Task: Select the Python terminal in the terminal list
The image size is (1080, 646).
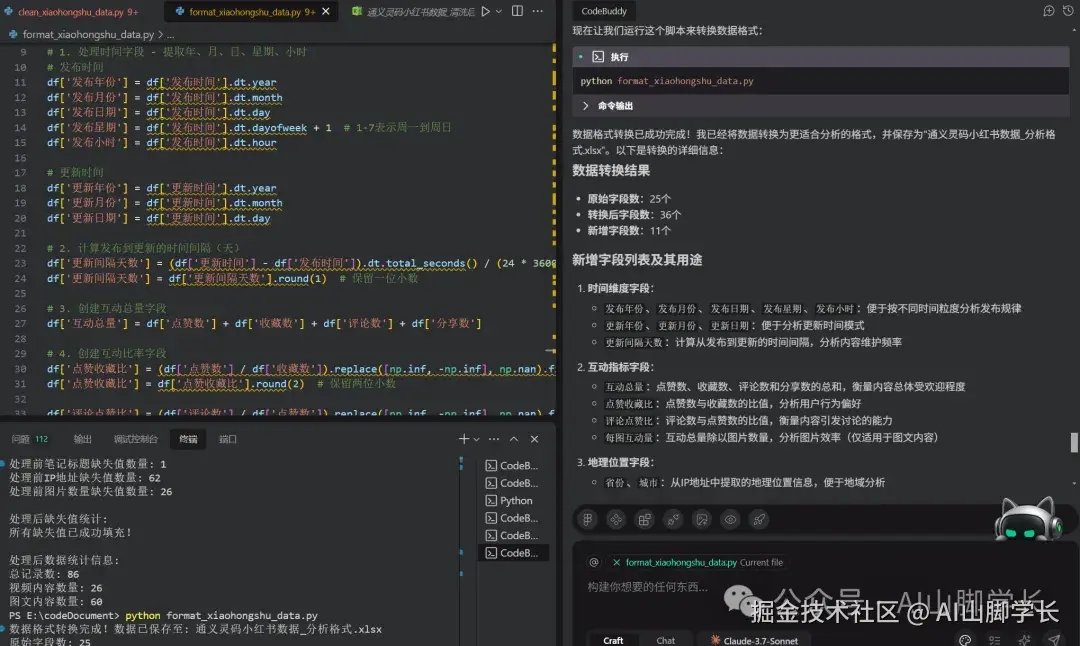Action: click(512, 500)
